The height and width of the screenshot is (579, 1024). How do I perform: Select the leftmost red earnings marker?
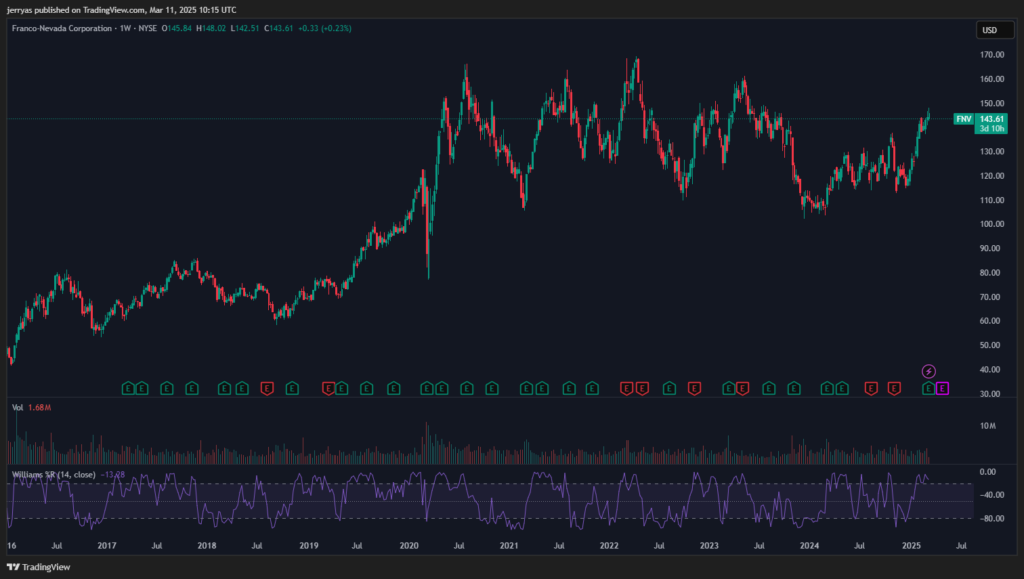(267, 387)
